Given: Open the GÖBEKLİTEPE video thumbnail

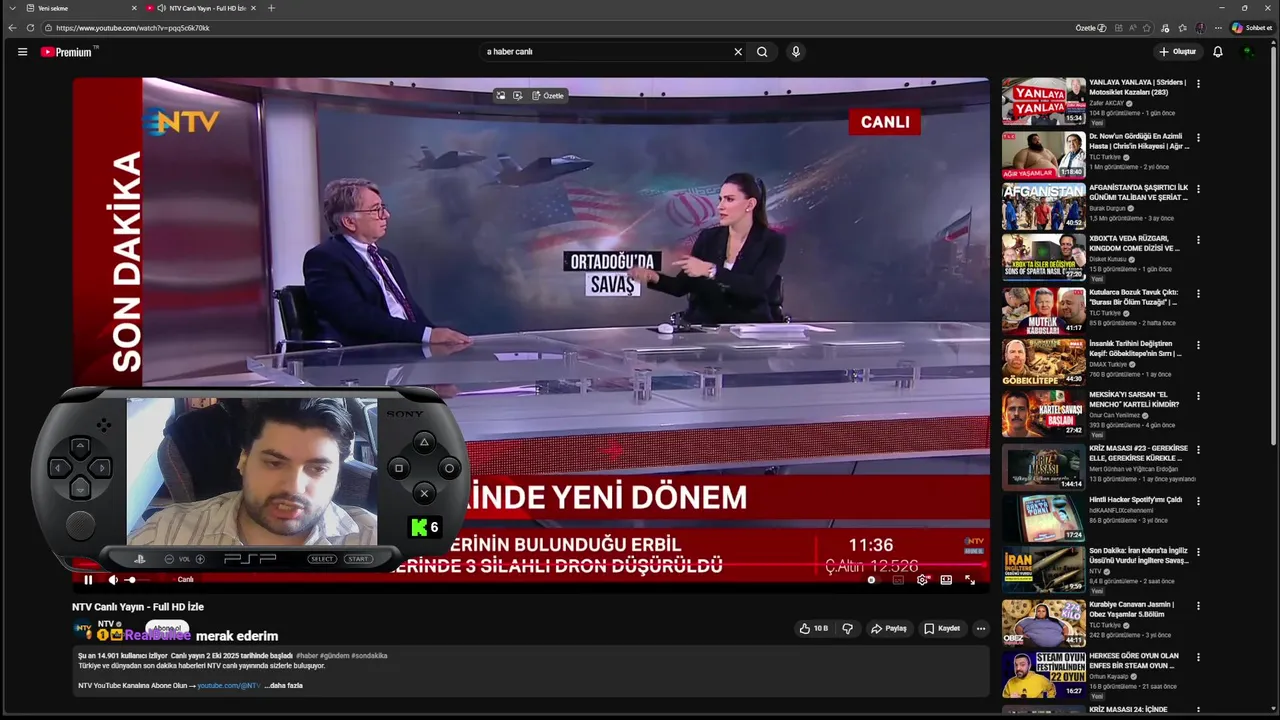Looking at the screenshot, I should tap(1043, 361).
